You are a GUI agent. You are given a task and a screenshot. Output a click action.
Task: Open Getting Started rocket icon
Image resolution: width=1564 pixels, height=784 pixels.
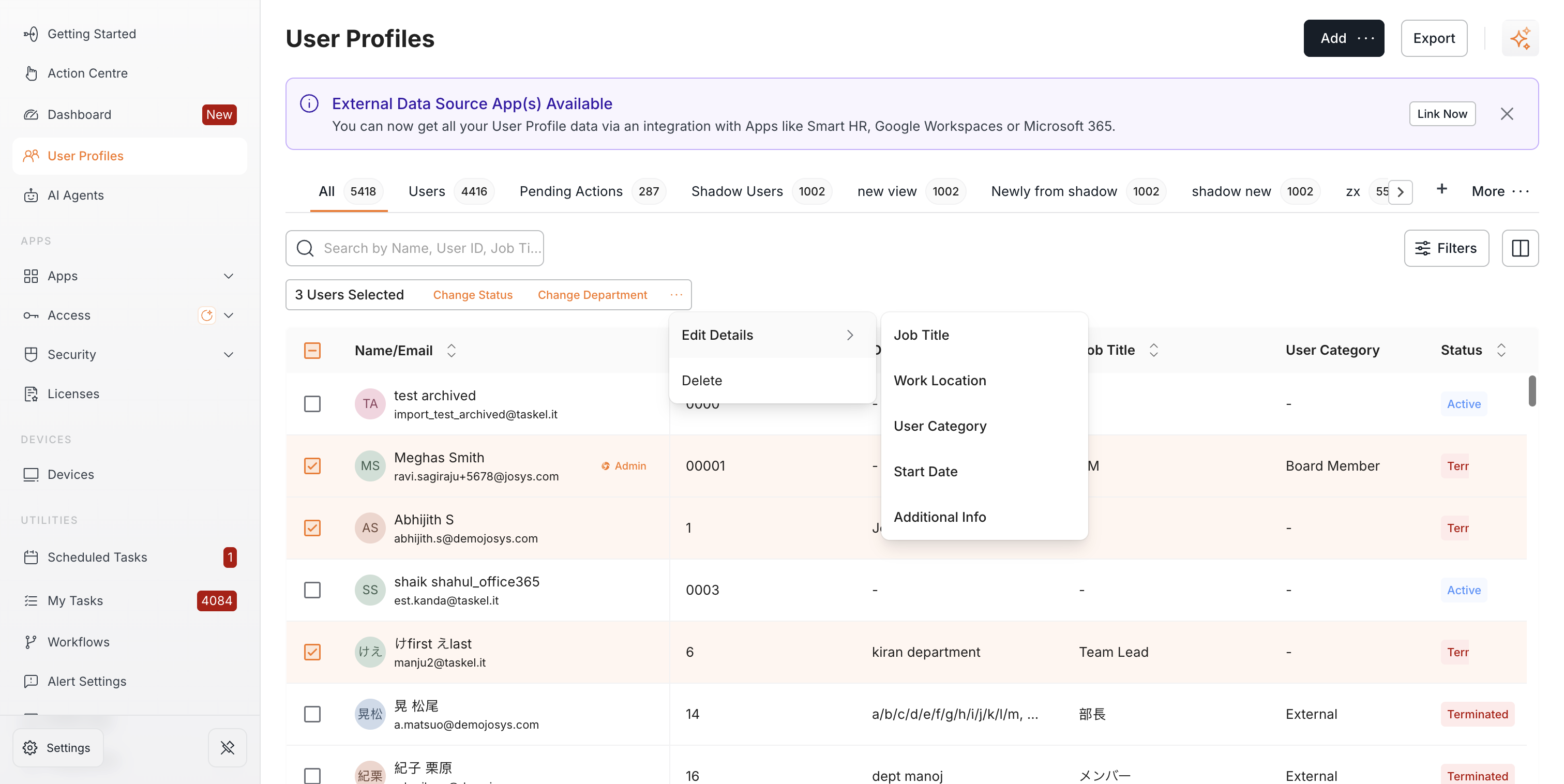click(31, 34)
